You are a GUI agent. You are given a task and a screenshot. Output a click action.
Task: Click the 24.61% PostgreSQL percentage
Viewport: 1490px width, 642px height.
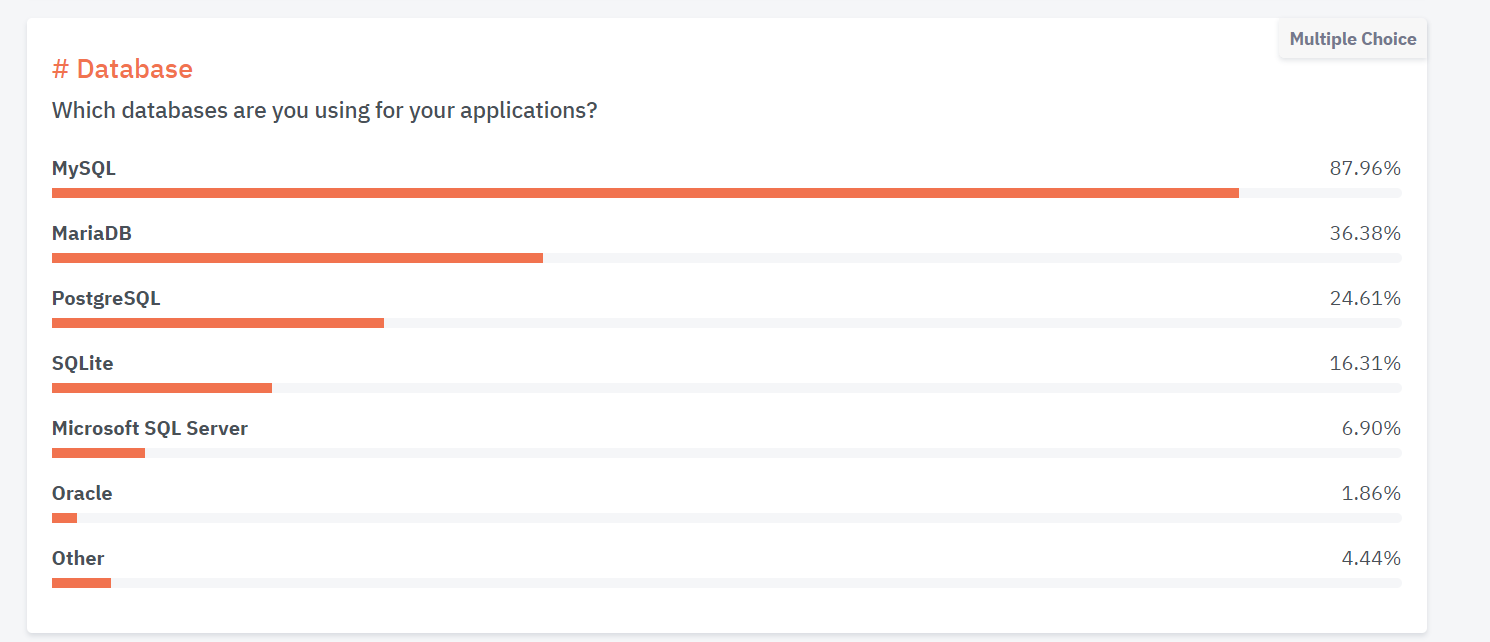pyautogui.click(x=1365, y=298)
